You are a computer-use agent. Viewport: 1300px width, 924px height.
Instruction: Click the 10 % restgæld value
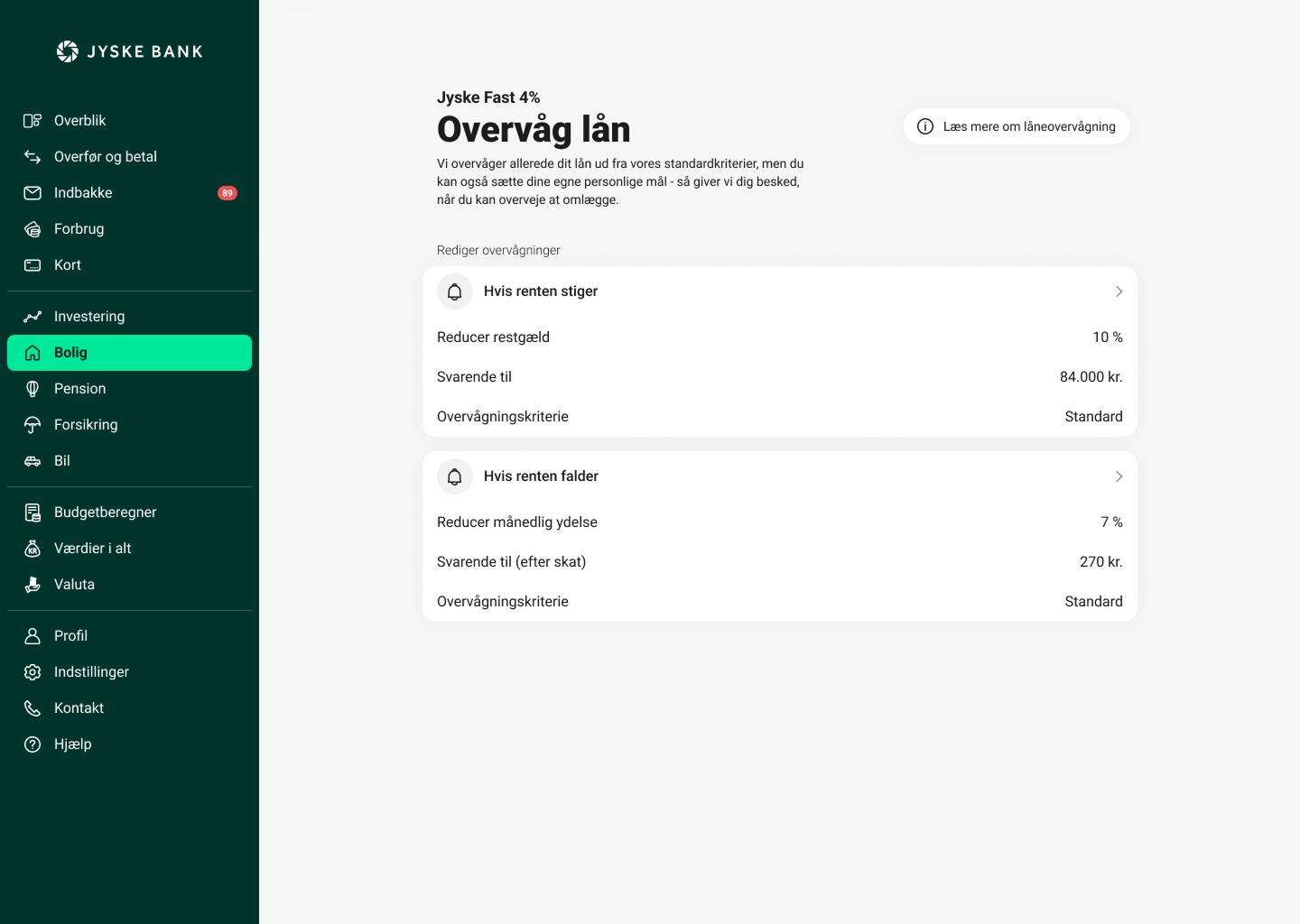(1108, 337)
